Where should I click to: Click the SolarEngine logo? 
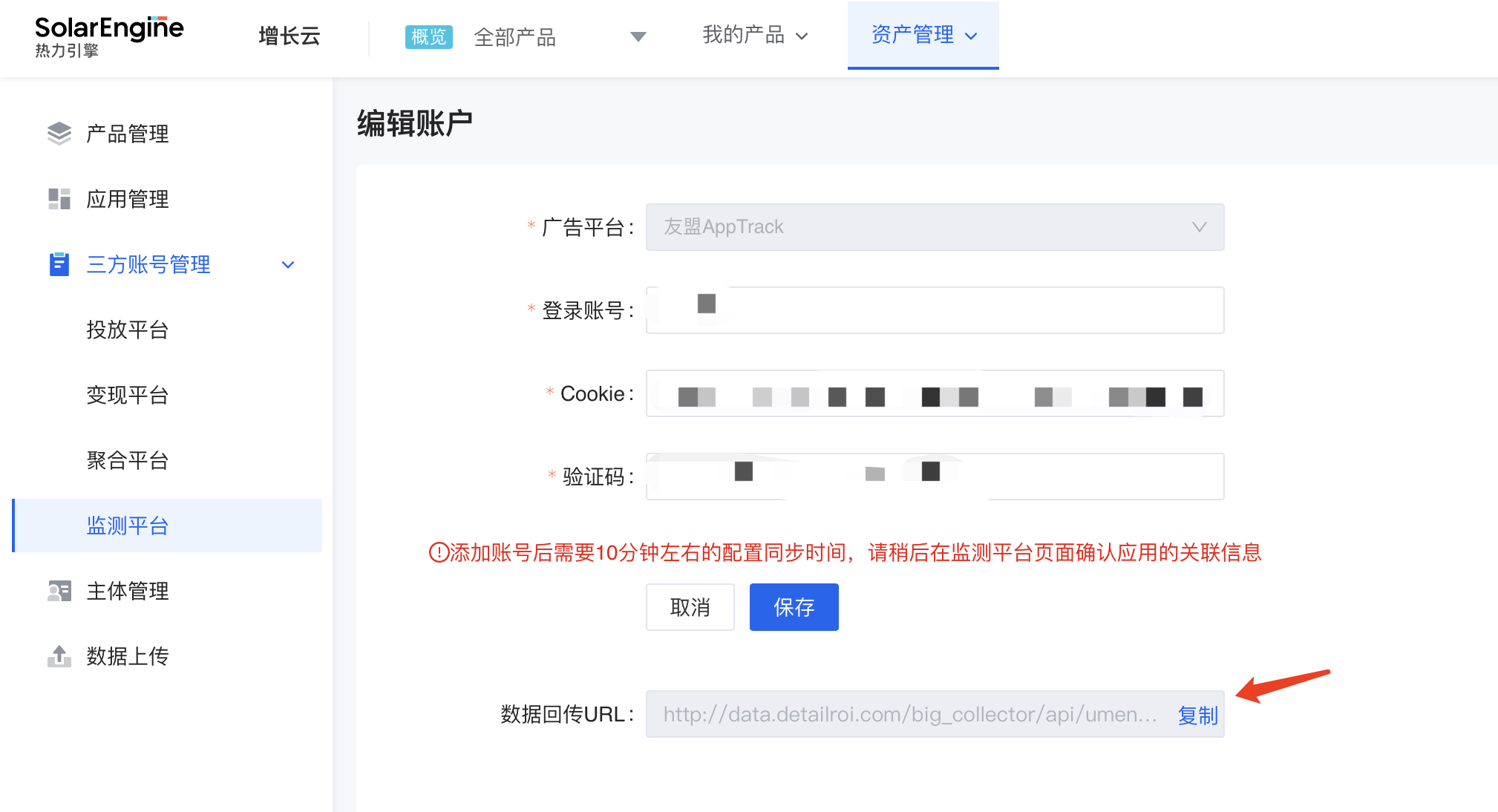109,36
